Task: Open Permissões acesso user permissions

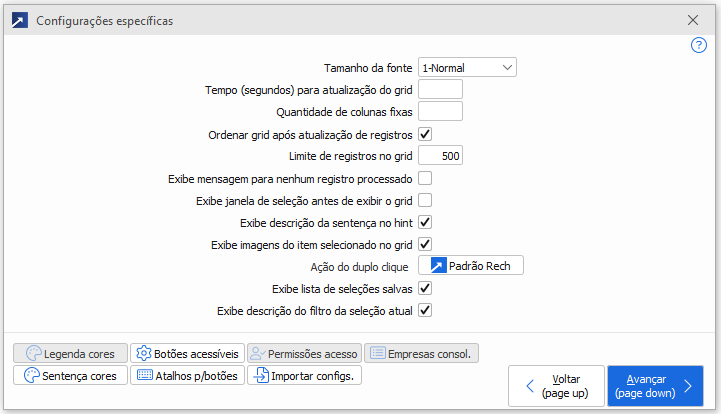Action: (303, 353)
